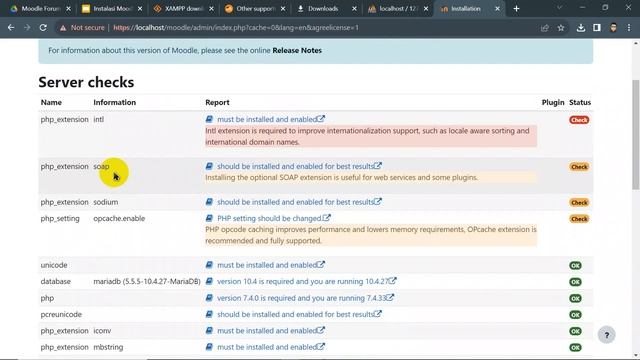The width and height of the screenshot is (640, 360).
Task: Close the Downloads tab
Action: click(x=354, y=9)
